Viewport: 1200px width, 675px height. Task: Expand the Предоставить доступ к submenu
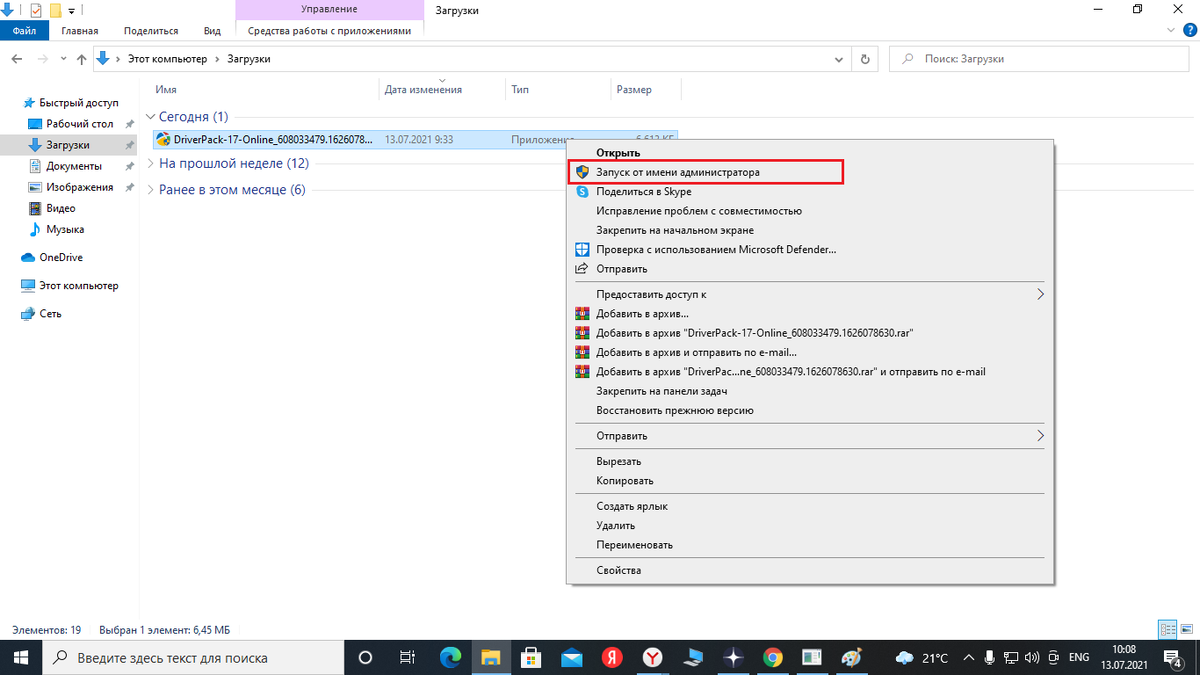[811, 294]
